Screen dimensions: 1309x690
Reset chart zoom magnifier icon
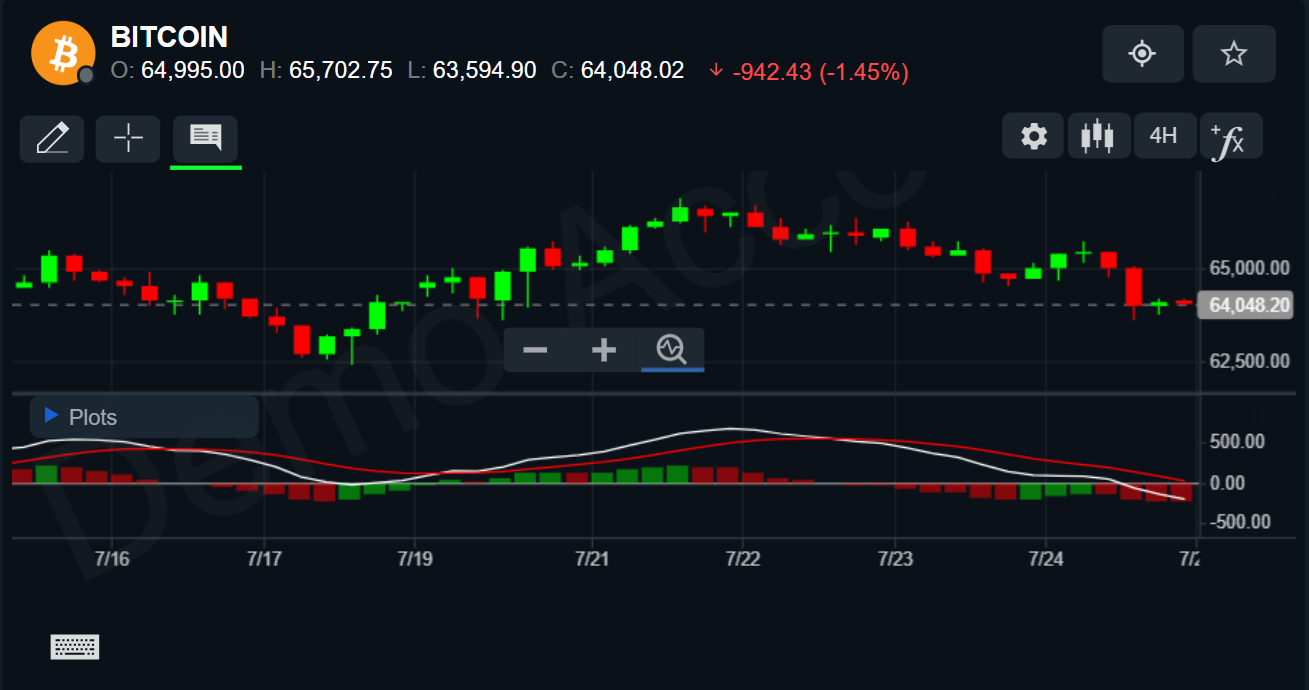coord(672,349)
